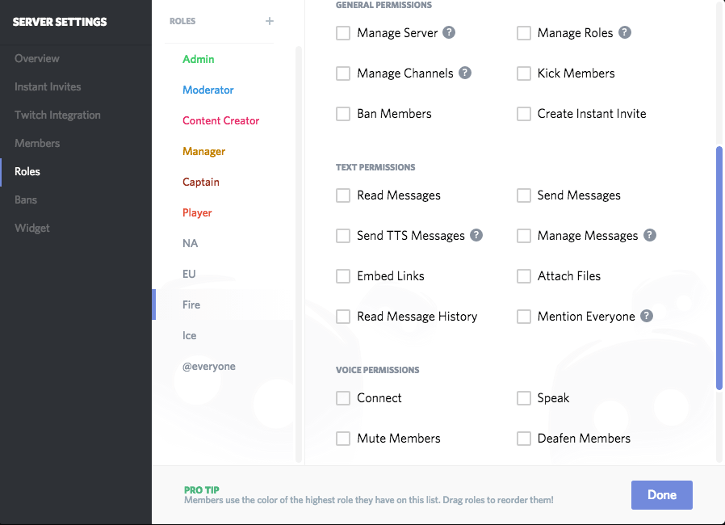Tick the Speak voice permission
725x525 pixels.
click(524, 398)
